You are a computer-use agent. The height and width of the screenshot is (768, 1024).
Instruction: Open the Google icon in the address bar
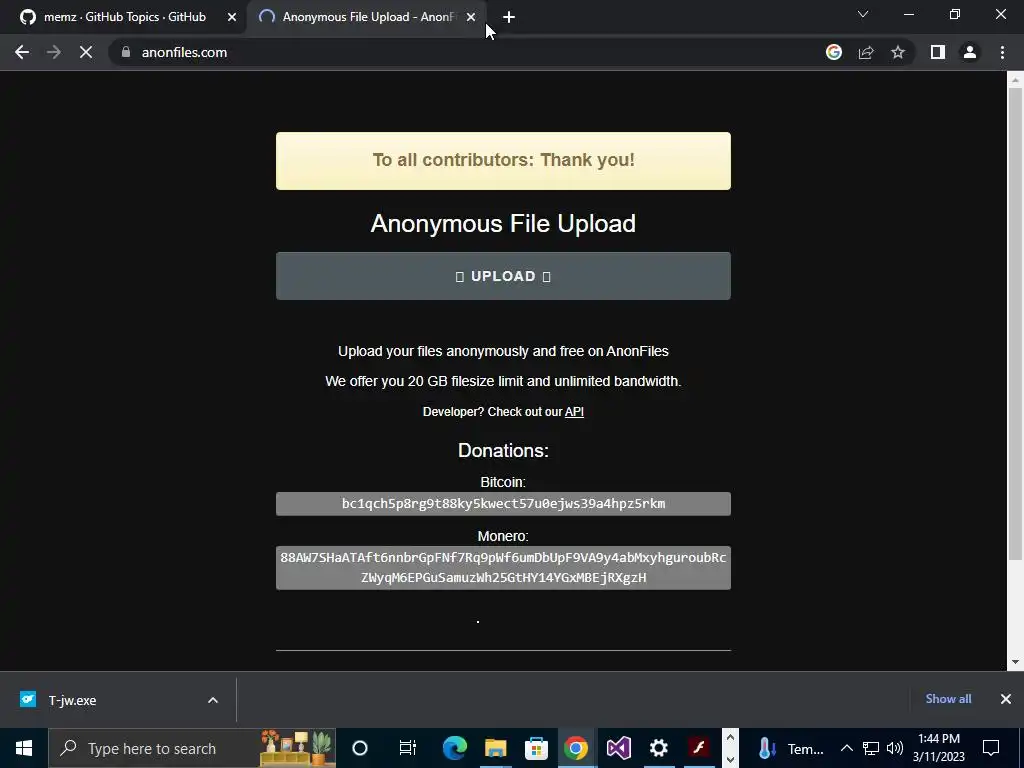pos(834,52)
